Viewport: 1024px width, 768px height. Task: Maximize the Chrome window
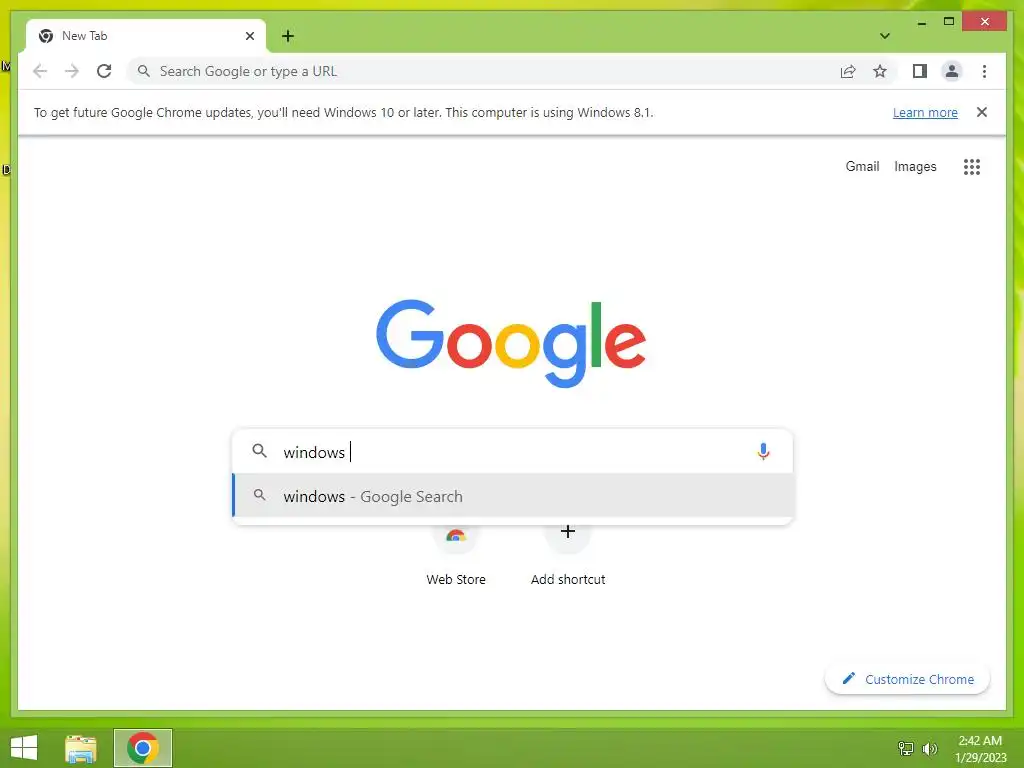click(x=949, y=22)
